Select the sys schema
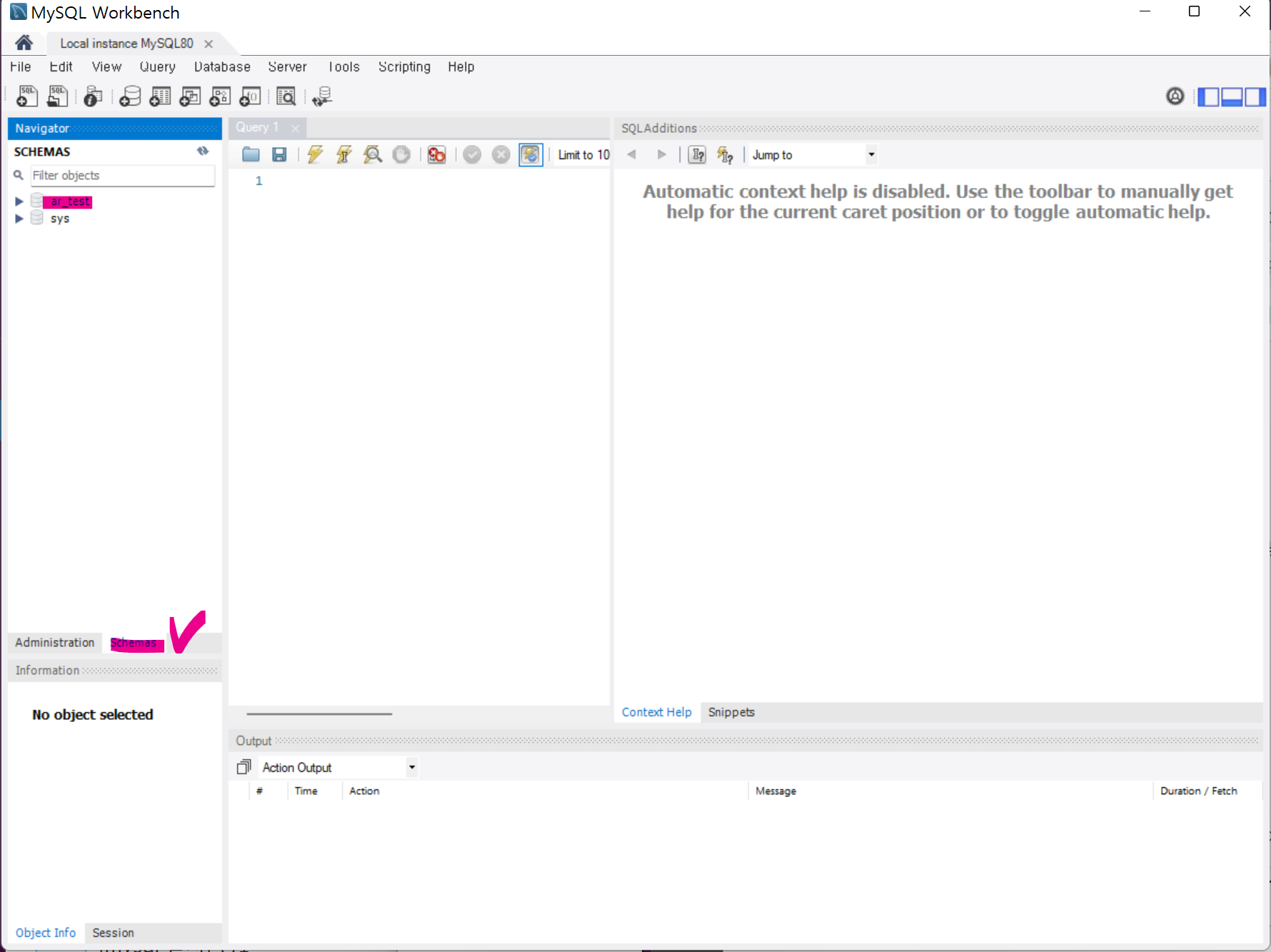The image size is (1271, 952). pos(60,219)
